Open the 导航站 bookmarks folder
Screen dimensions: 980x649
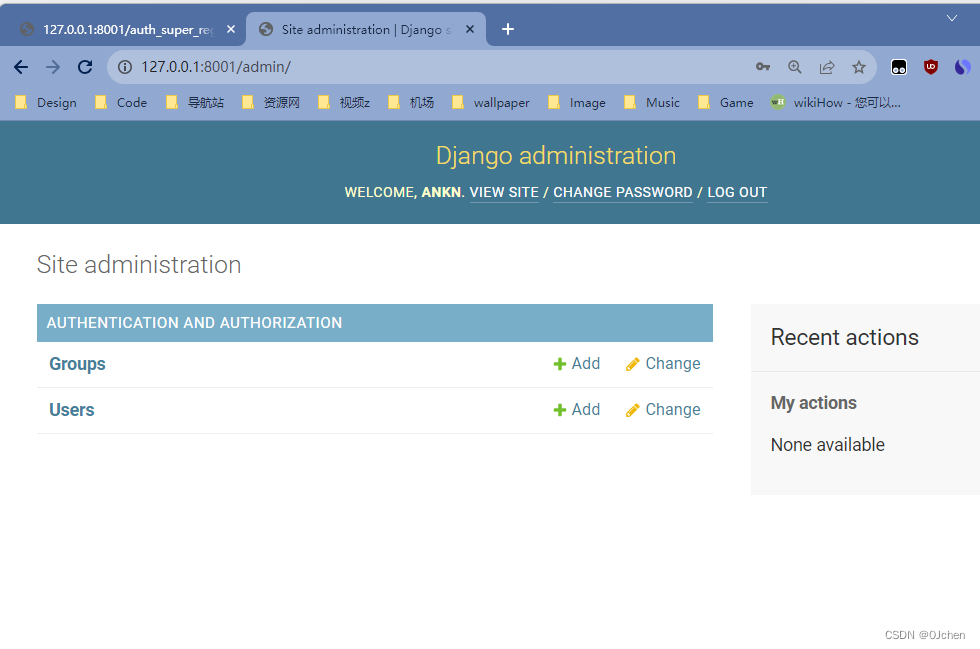click(x=194, y=103)
